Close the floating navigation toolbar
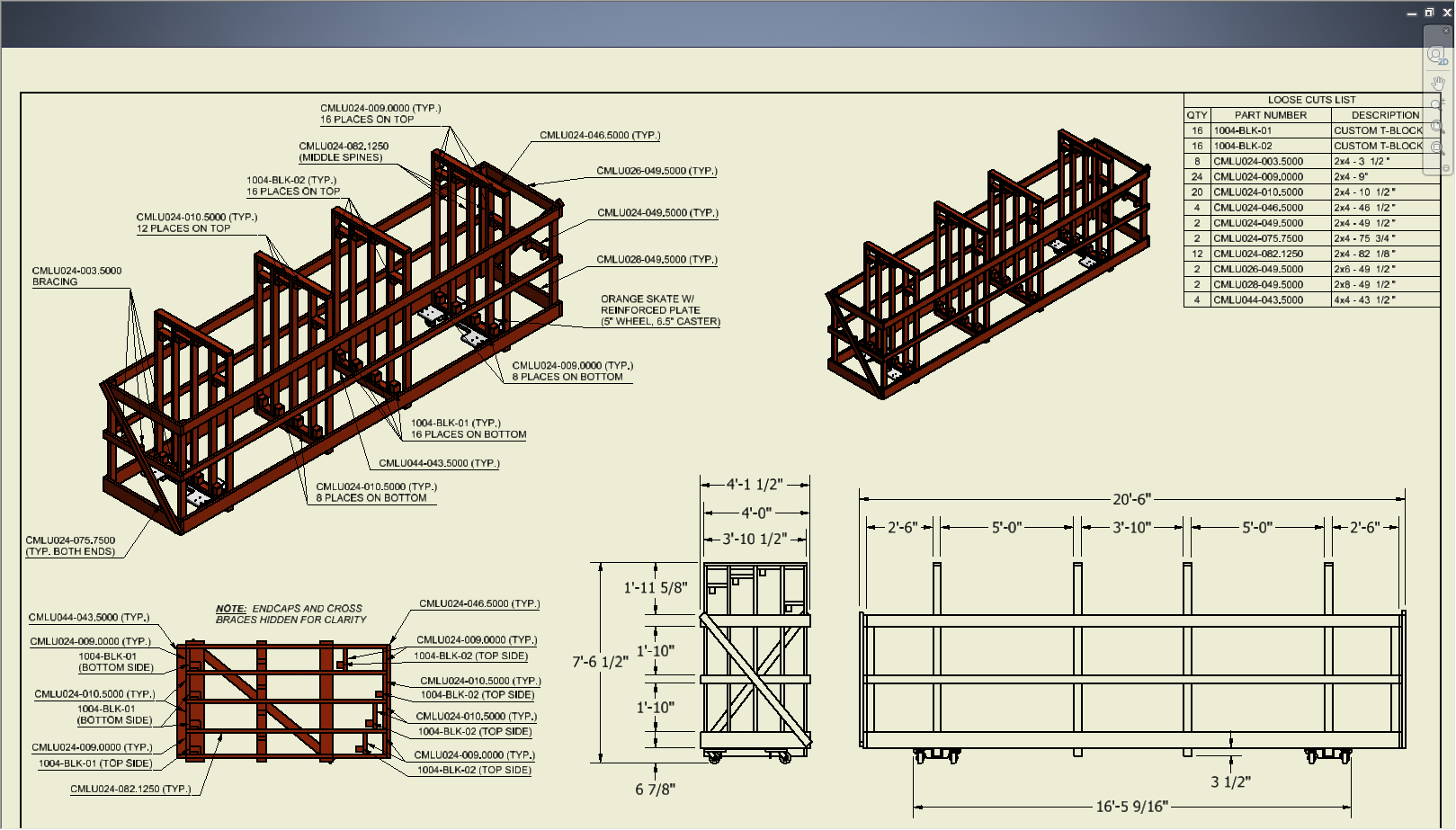This screenshot has width=1456, height=830. 1446,31
